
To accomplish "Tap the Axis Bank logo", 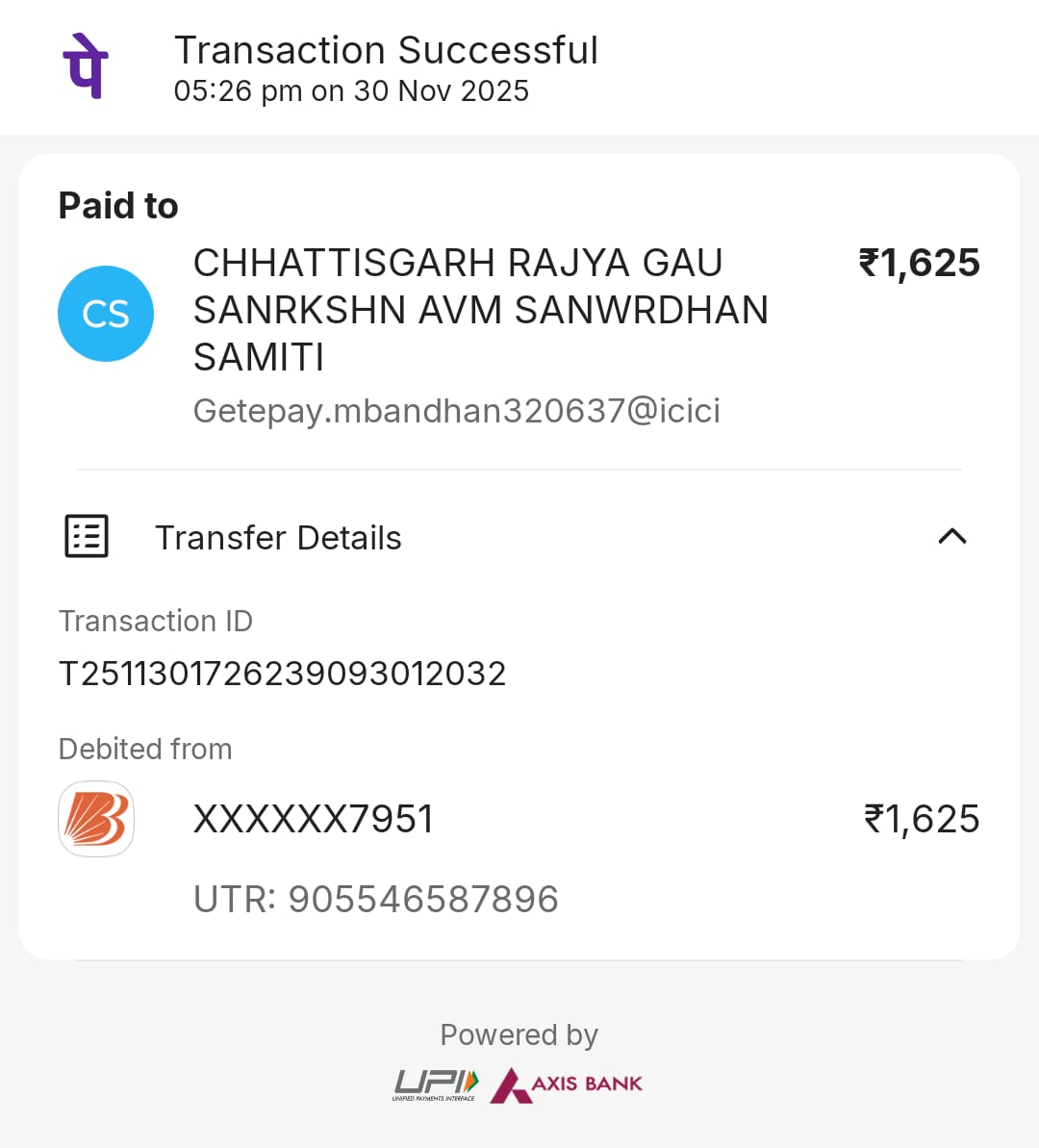I will click(567, 1084).
